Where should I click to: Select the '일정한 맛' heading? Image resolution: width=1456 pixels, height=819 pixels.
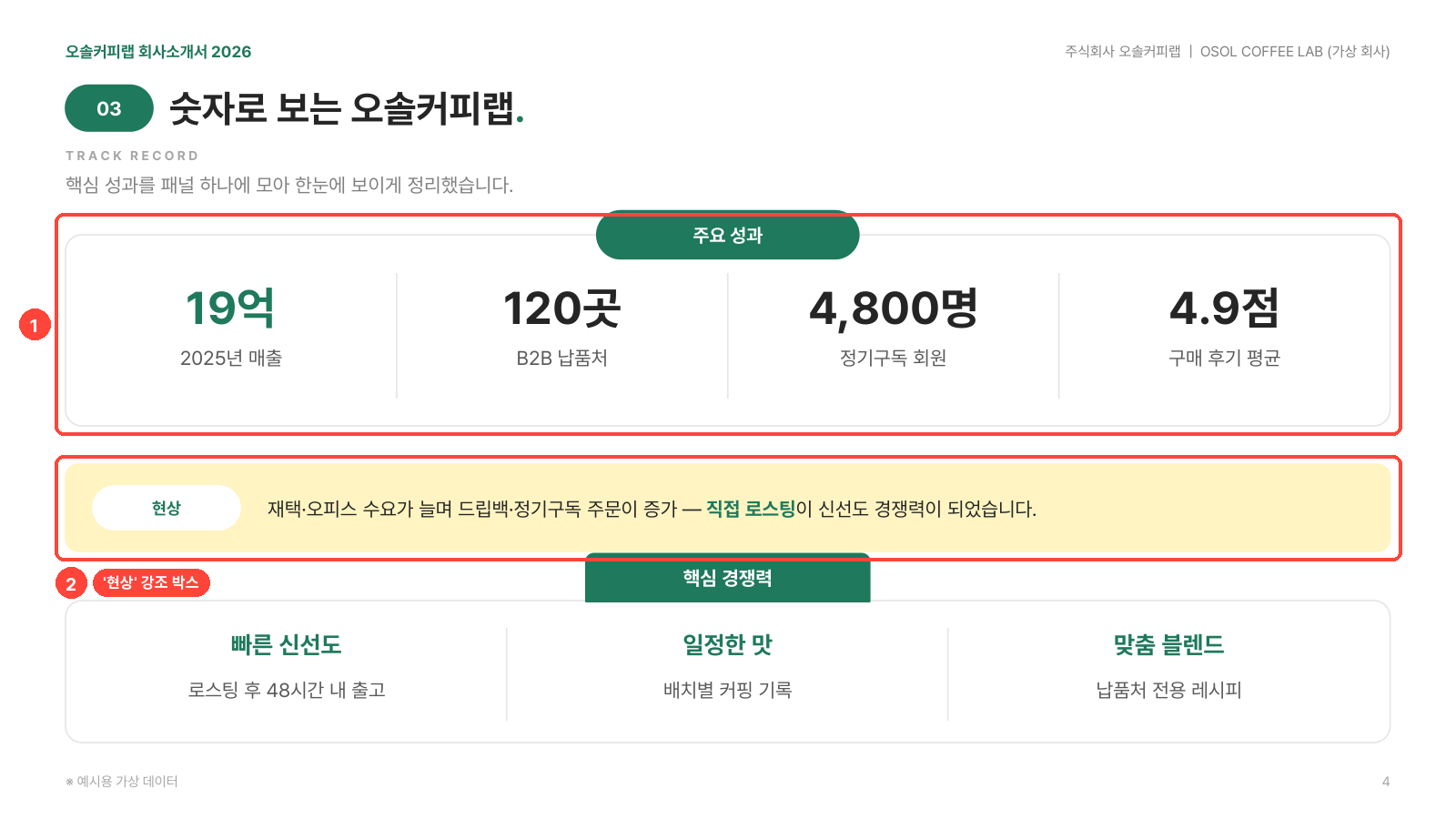coord(728,645)
